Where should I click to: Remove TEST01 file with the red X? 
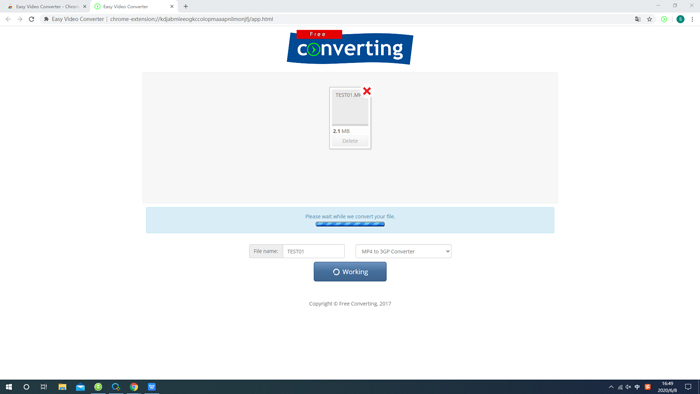pyautogui.click(x=367, y=91)
